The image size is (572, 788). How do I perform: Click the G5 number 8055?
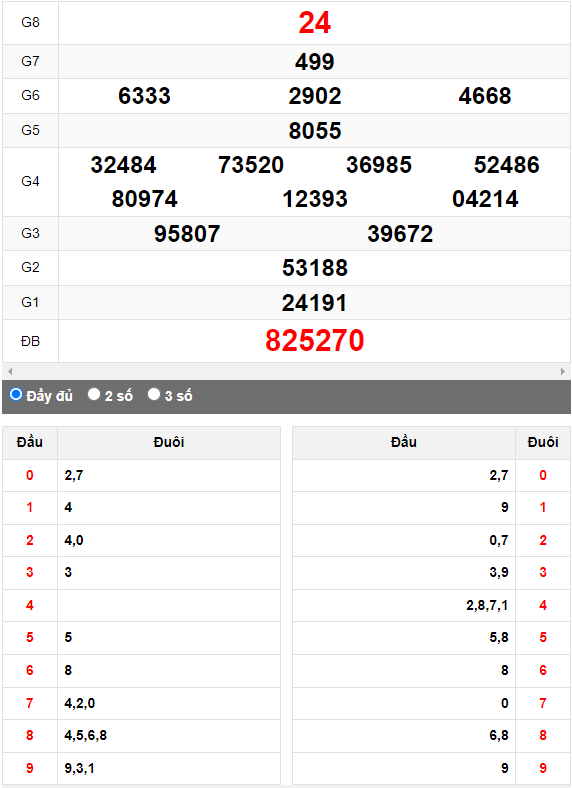click(315, 131)
